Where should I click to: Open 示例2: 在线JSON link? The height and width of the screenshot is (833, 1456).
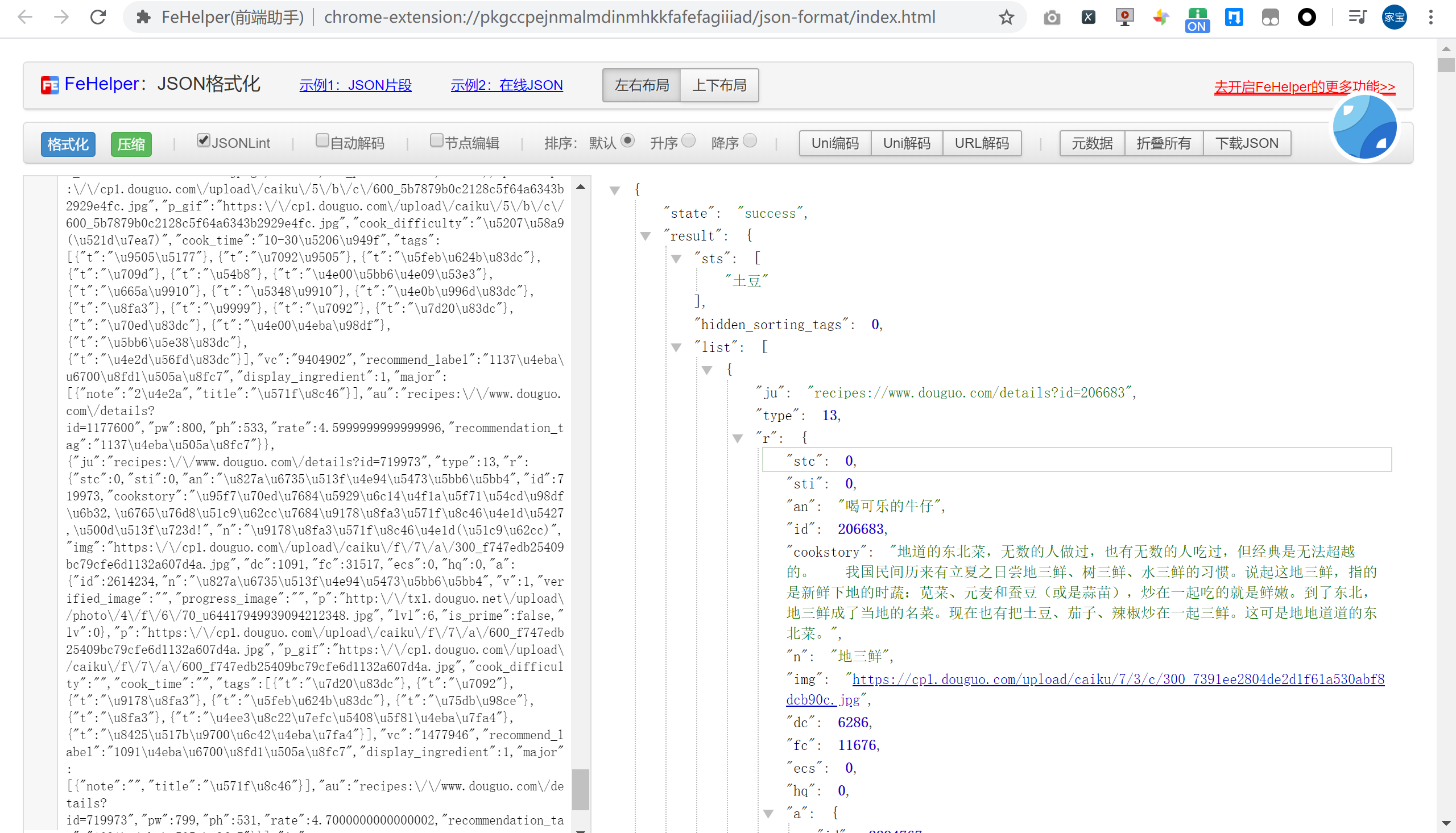point(507,85)
